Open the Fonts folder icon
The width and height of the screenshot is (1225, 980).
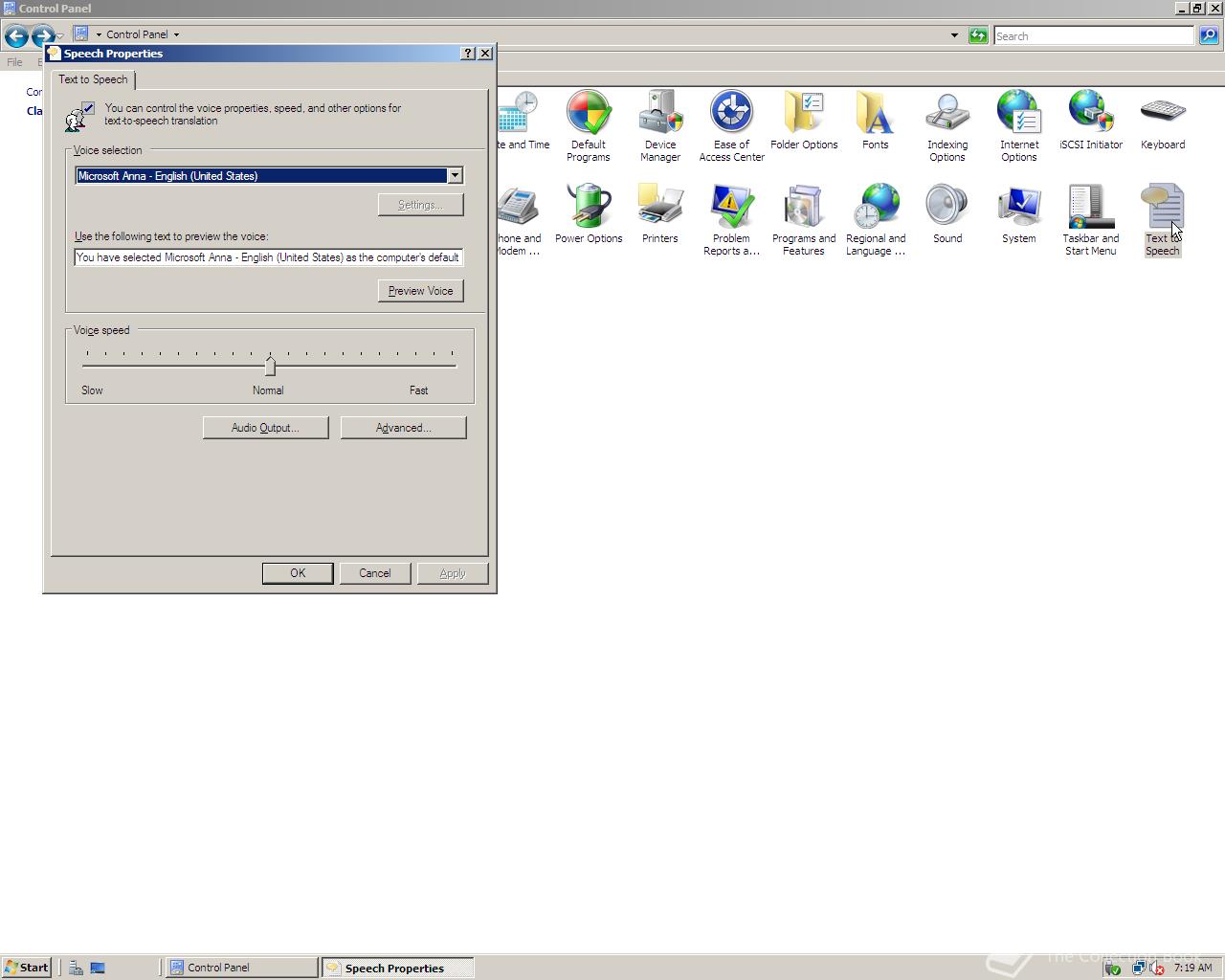pyautogui.click(x=875, y=120)
